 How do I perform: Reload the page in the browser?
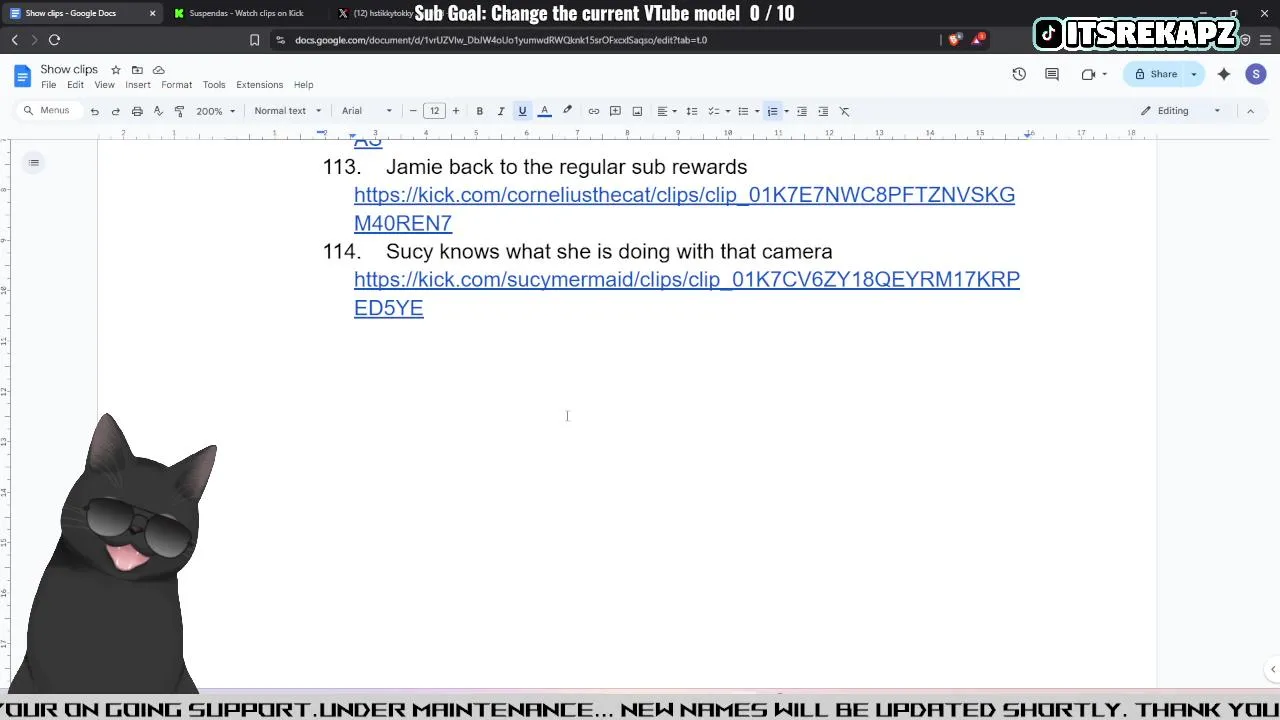coord(54,40)
